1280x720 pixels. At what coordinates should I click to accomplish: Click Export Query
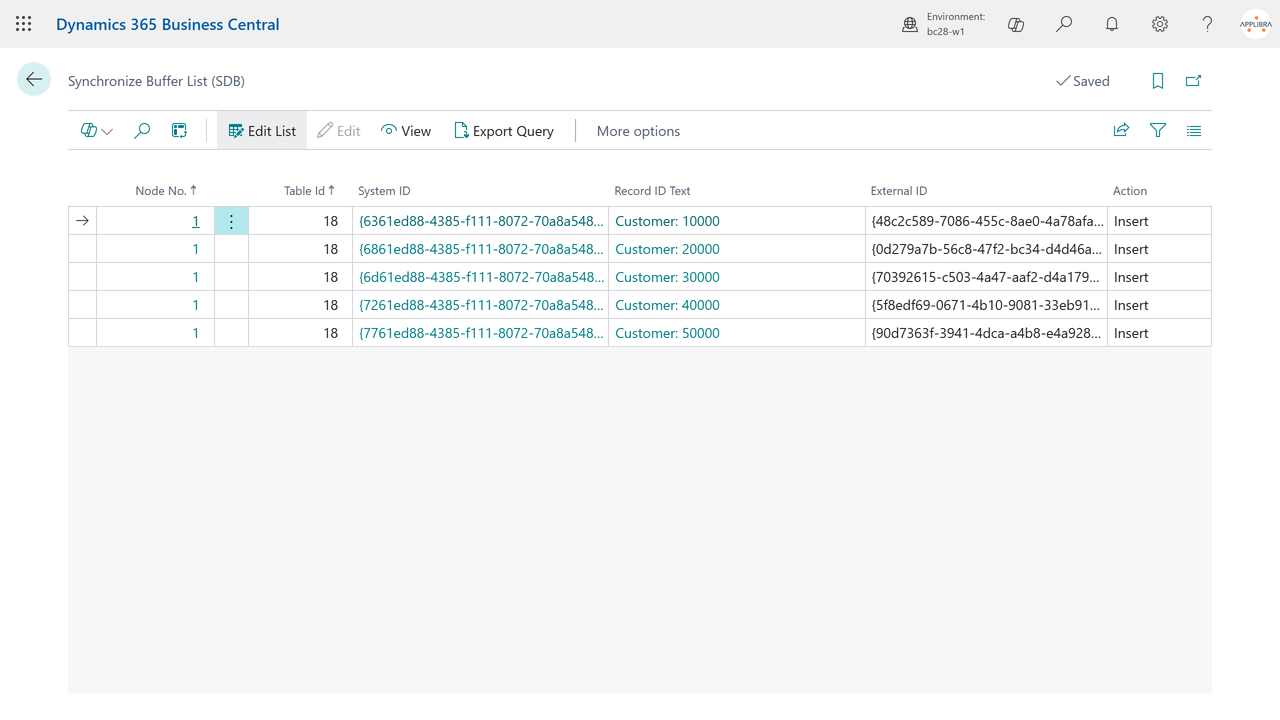pos(504,131)
